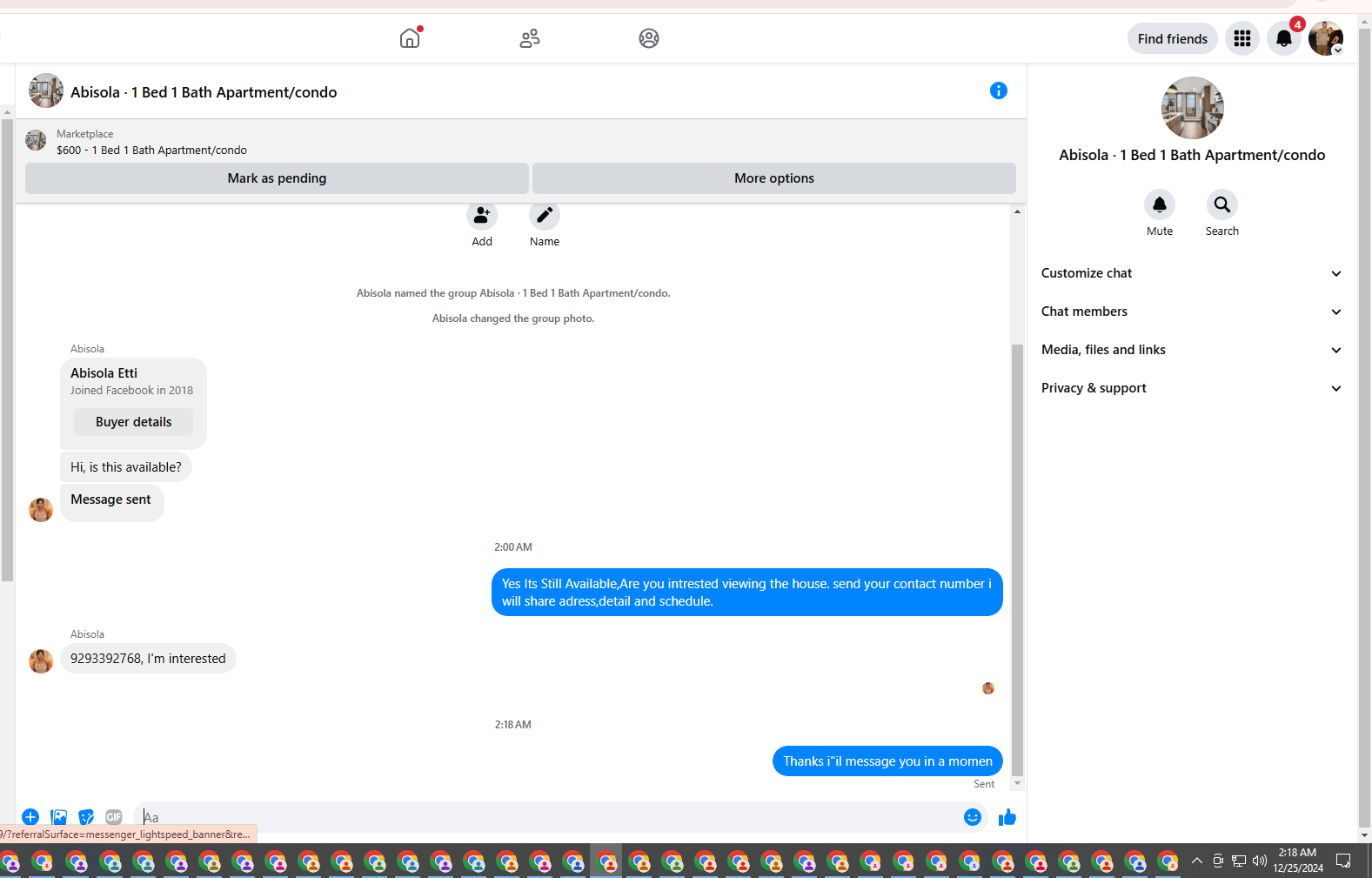Open the emoji picker smiley icon
Viewport: 1372px width, 878px height.
973,817
